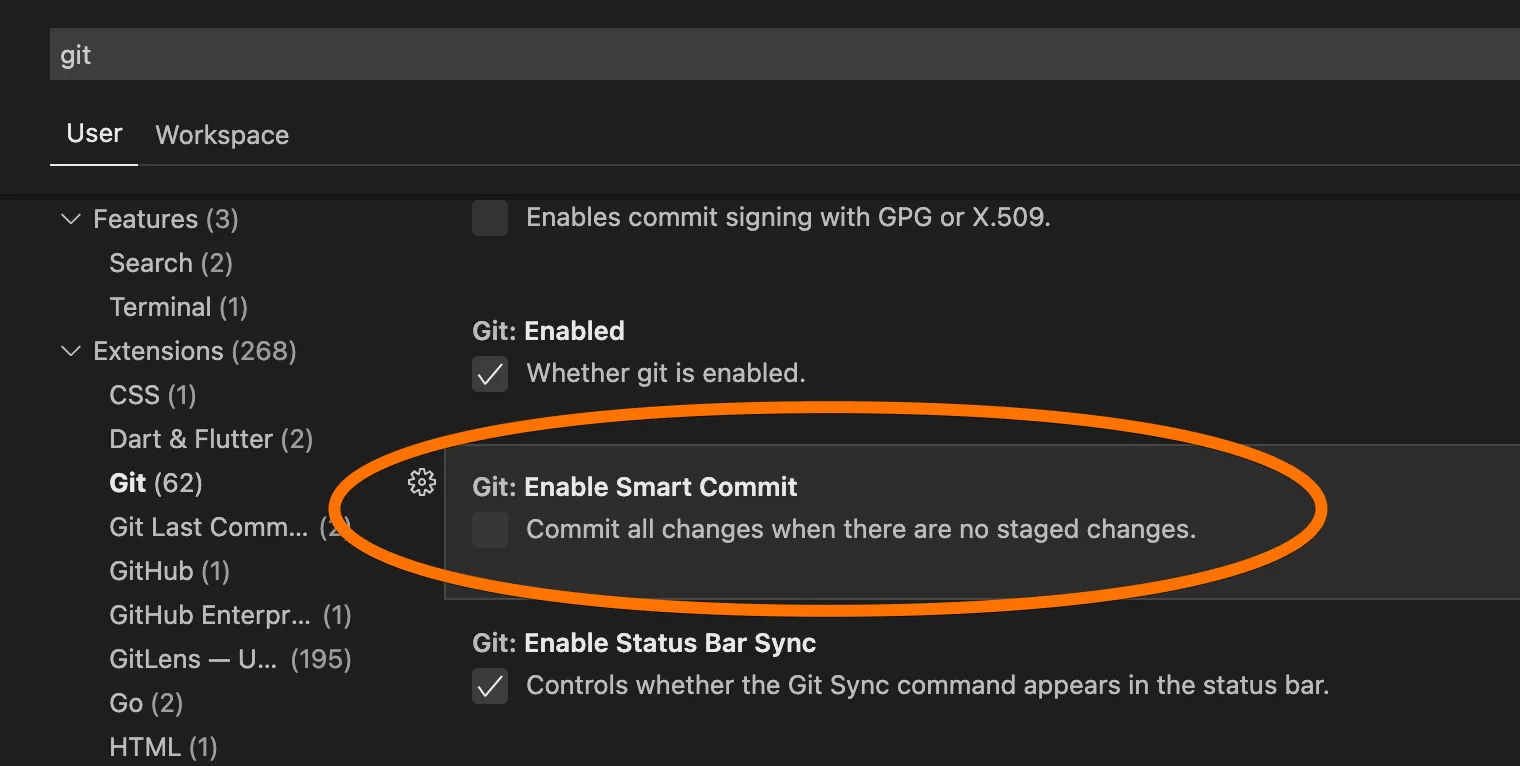This screenshot has height=766, width=1520.
Task: Select CSS in the extensions list
Action: pos(152,395)
